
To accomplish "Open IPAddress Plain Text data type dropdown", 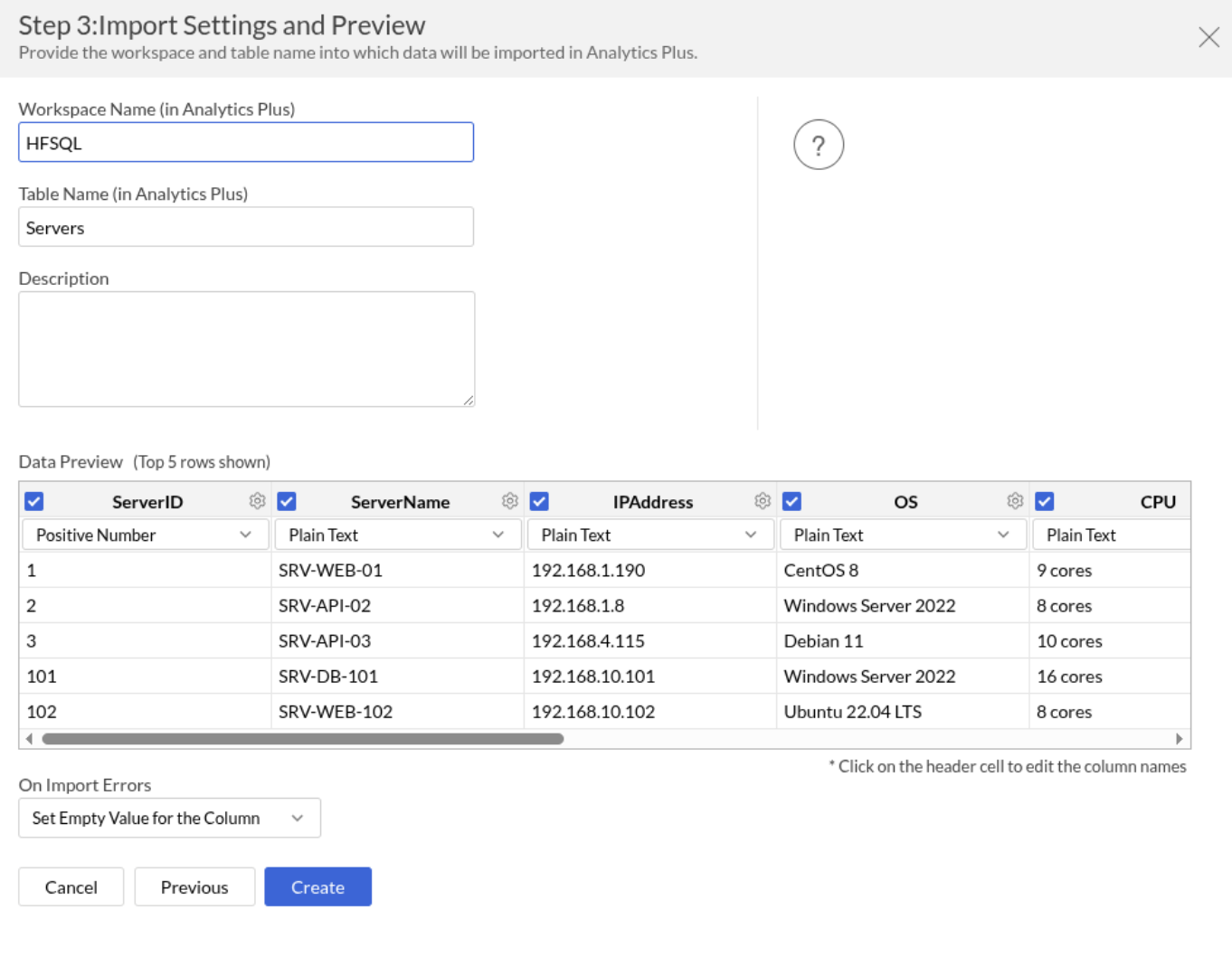I will [x=650, y=535].
